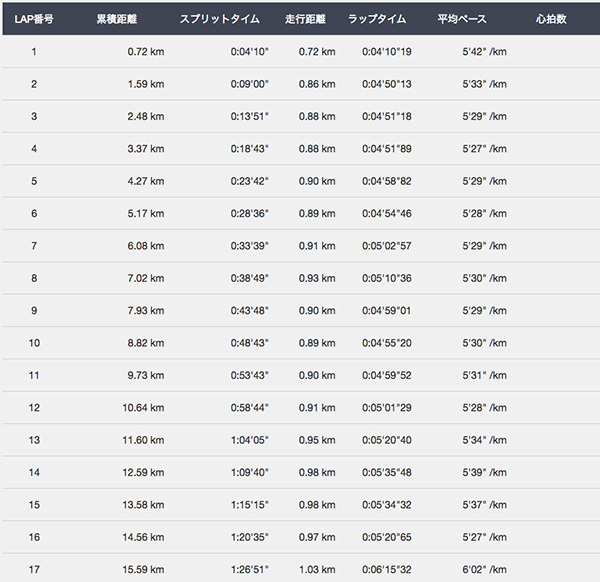Screen dimensions: 600x582
Task: Select lap time 0:05'10"36
Action: [387, 278]
